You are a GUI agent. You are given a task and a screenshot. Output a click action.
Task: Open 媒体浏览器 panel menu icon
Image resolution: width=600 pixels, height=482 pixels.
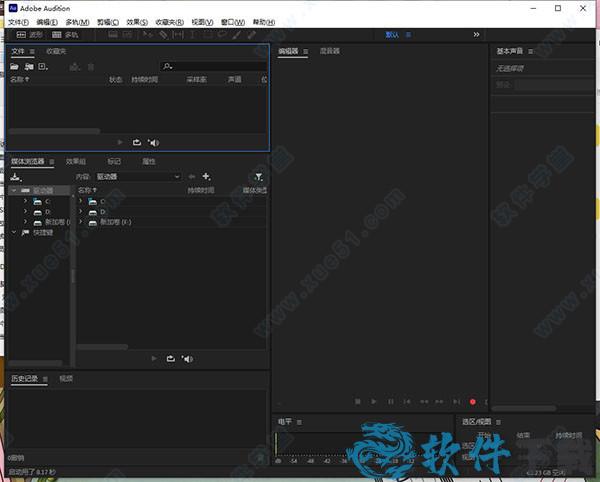(x=52, y=162)
